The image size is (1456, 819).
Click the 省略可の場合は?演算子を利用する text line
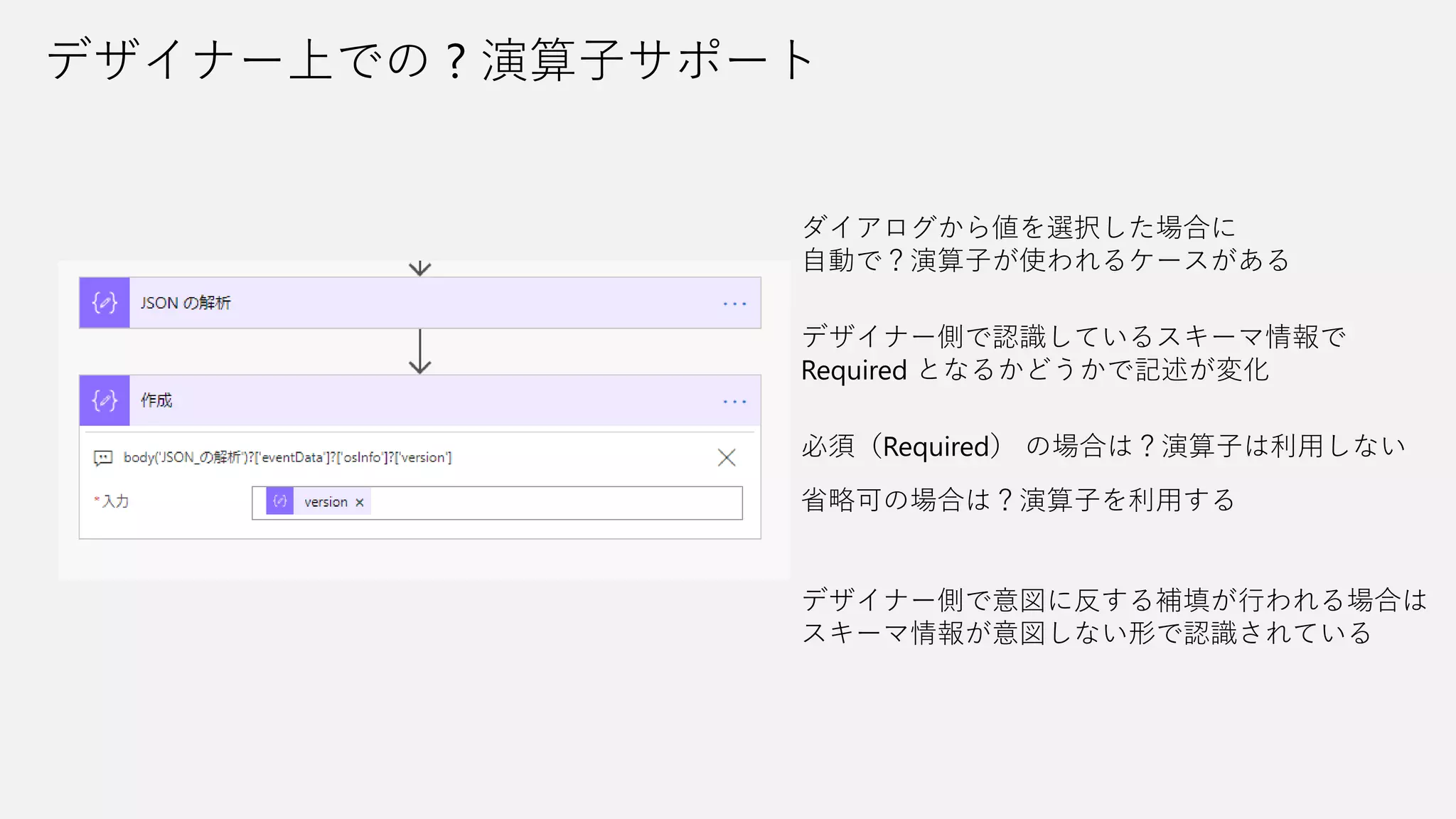coord(1017,500)
